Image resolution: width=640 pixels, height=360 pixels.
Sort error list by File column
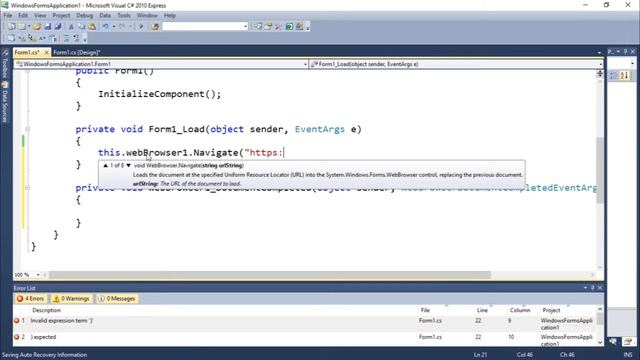tap(425, 311)
